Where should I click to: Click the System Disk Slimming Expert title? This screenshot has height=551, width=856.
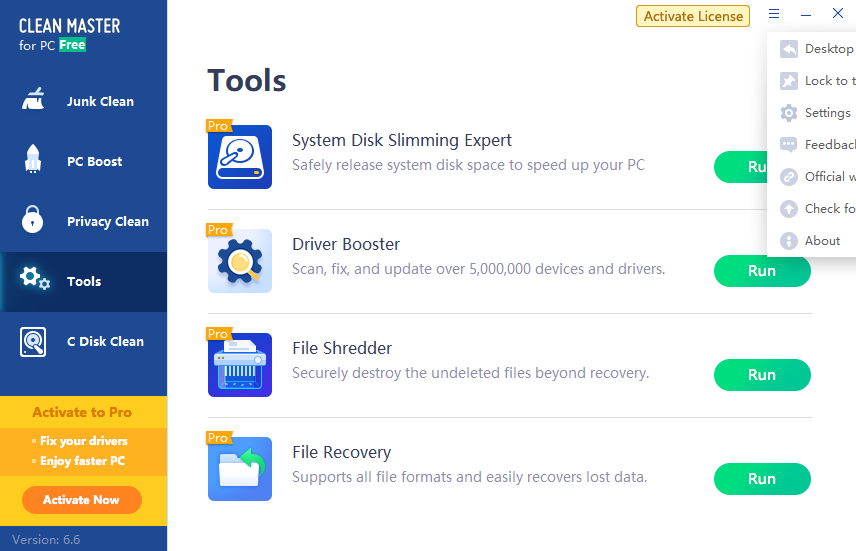pos(402,140)
